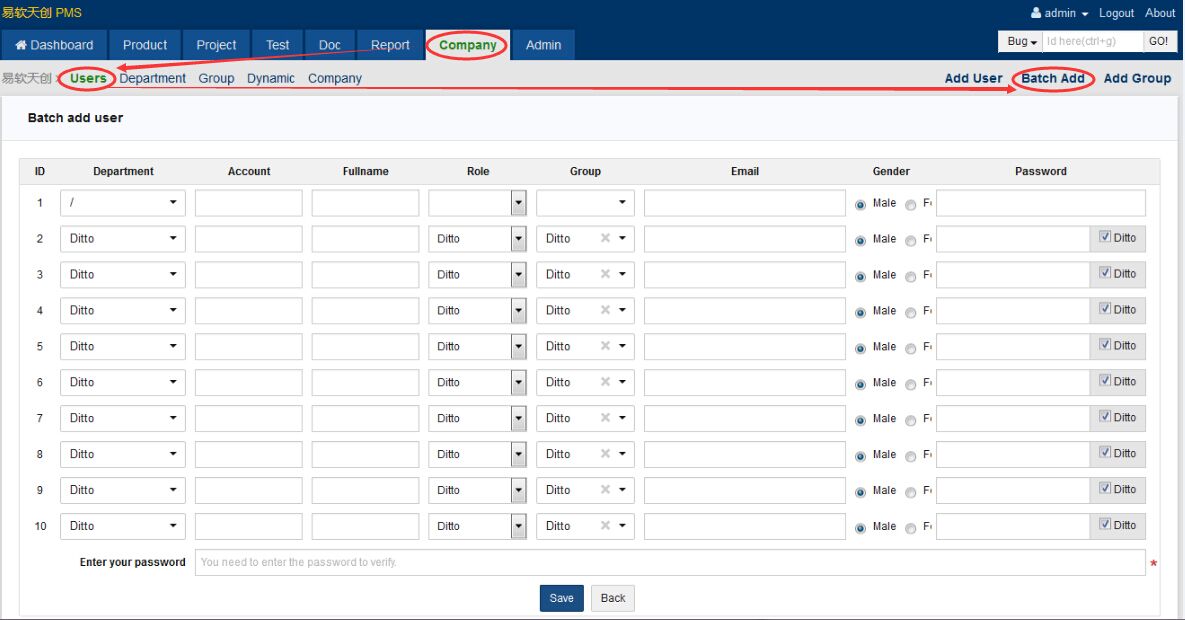Viewport: 1185px width, 620px height.
Task: Choose the Female radio button in row 4
Action: pos(910,313)
